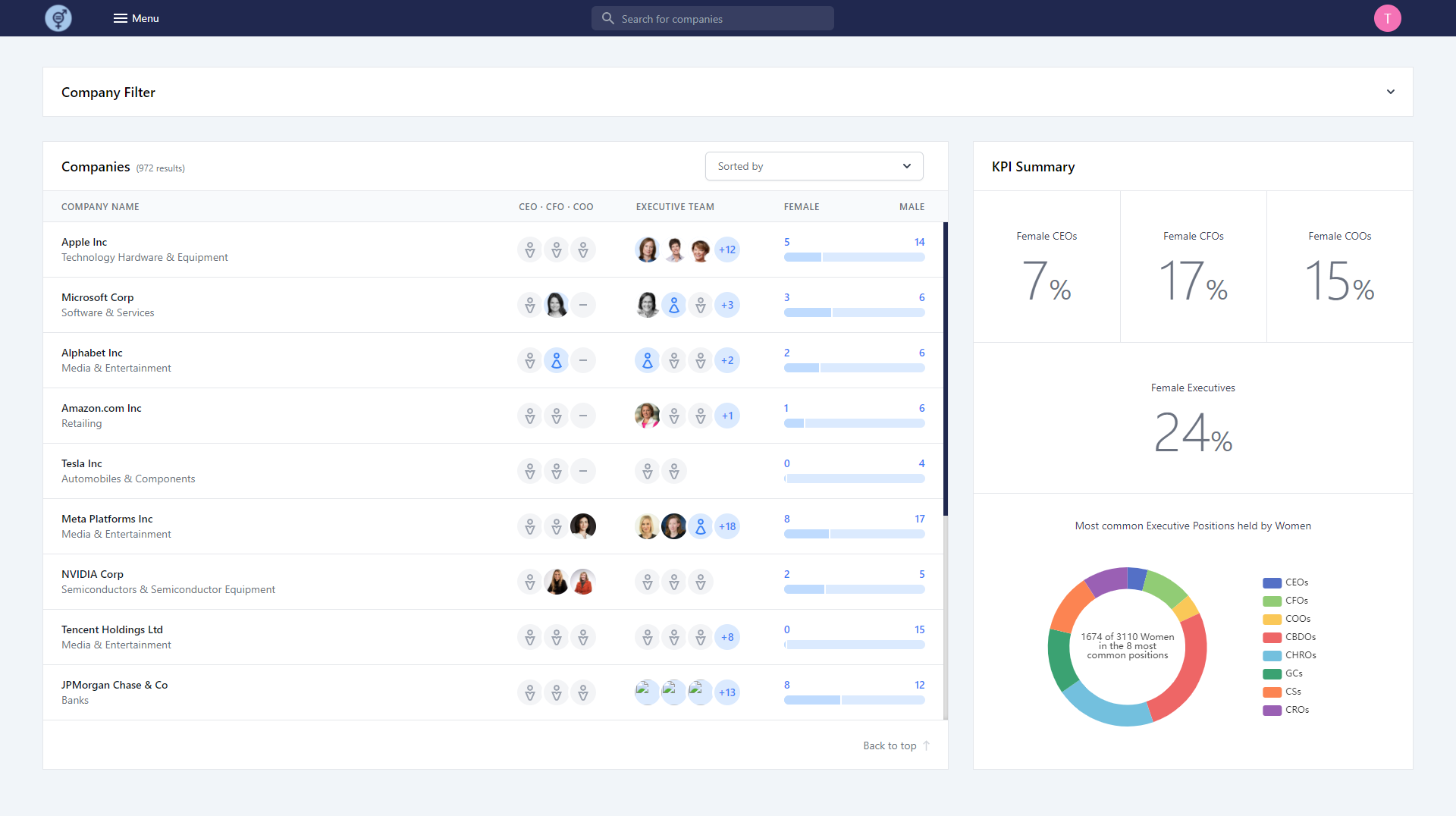
Task: Open Tencent Holdings +8 executives badge
Action: point(727,637)
